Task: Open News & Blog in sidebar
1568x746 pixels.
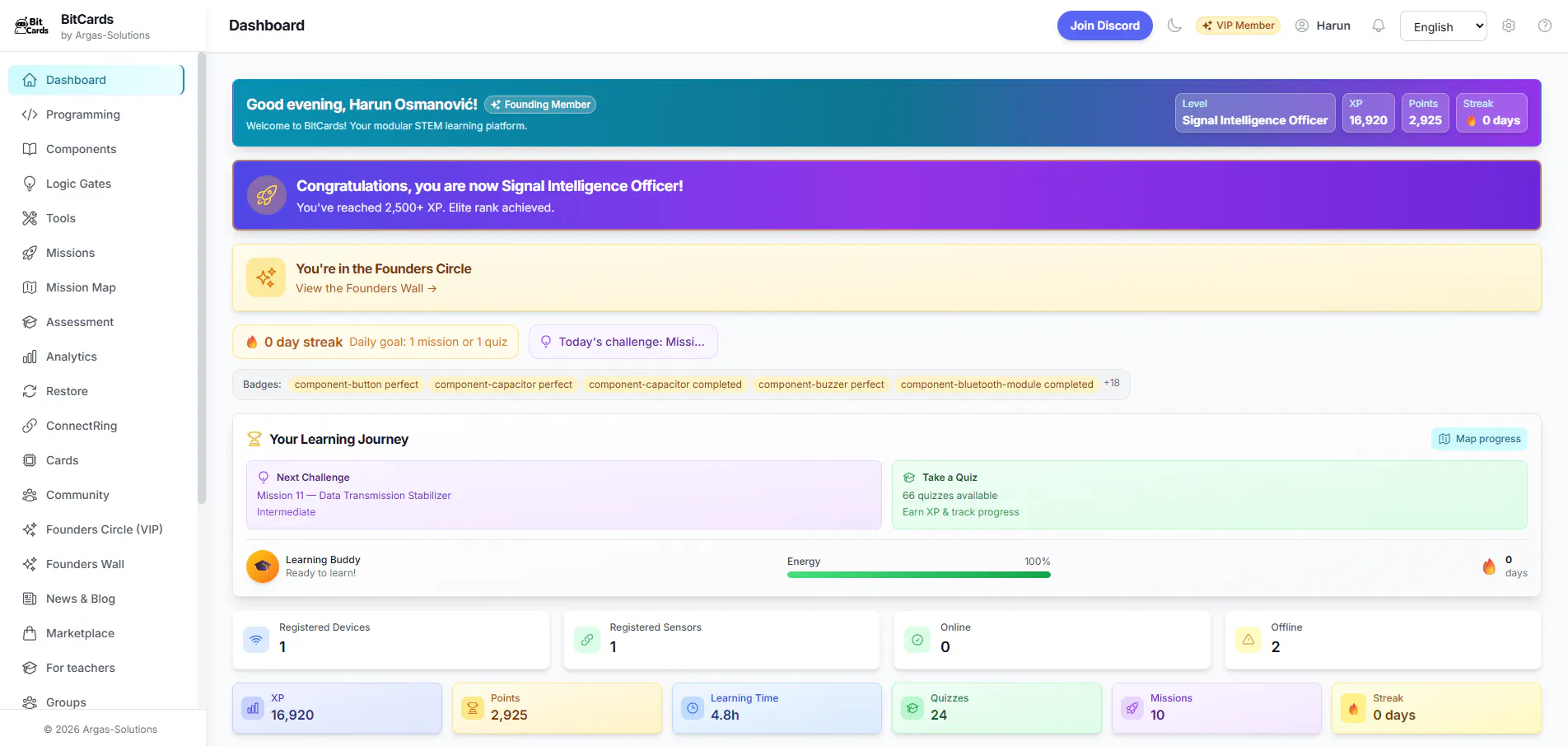Action: [x=96, y=599]
